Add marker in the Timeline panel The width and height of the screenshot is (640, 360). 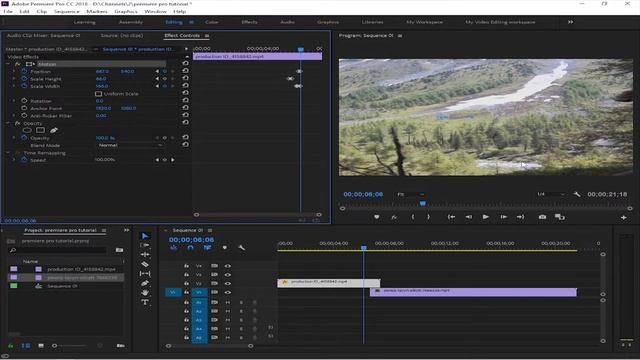click(224, 248)
